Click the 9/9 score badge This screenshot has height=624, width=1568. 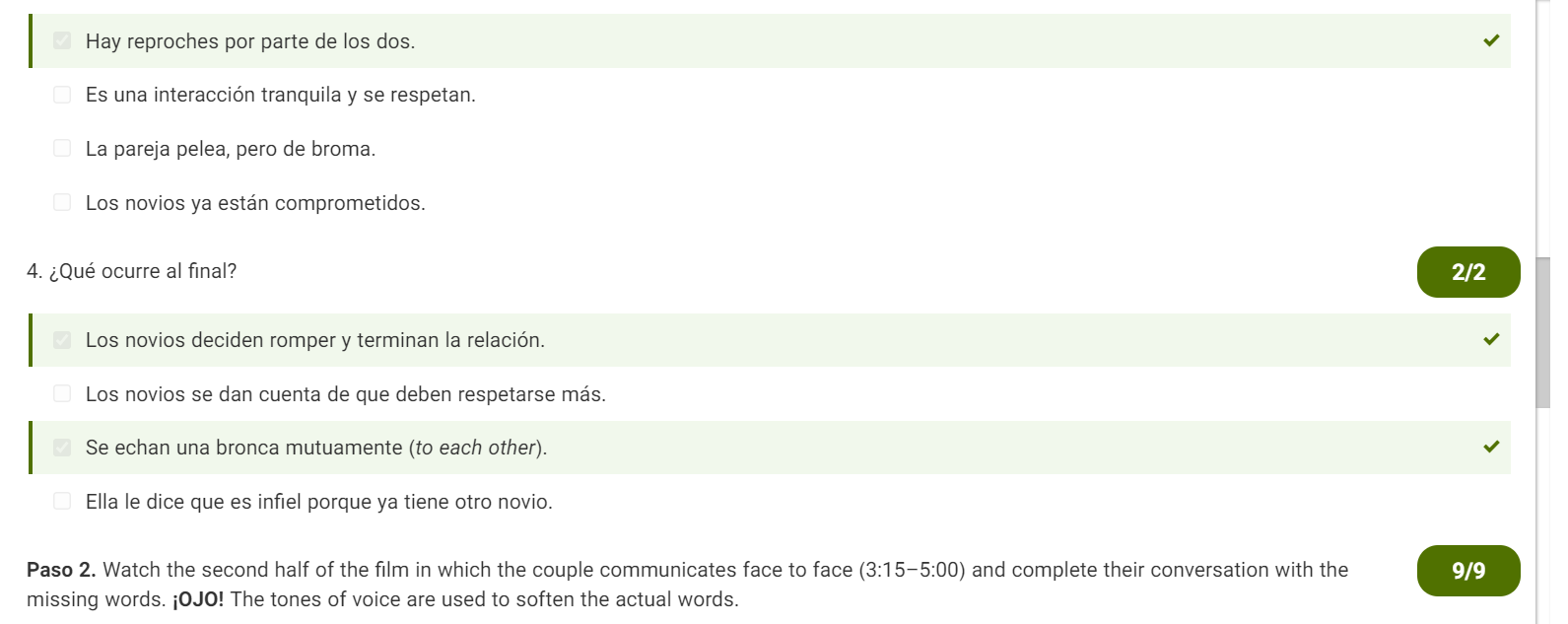[1467, 571]
